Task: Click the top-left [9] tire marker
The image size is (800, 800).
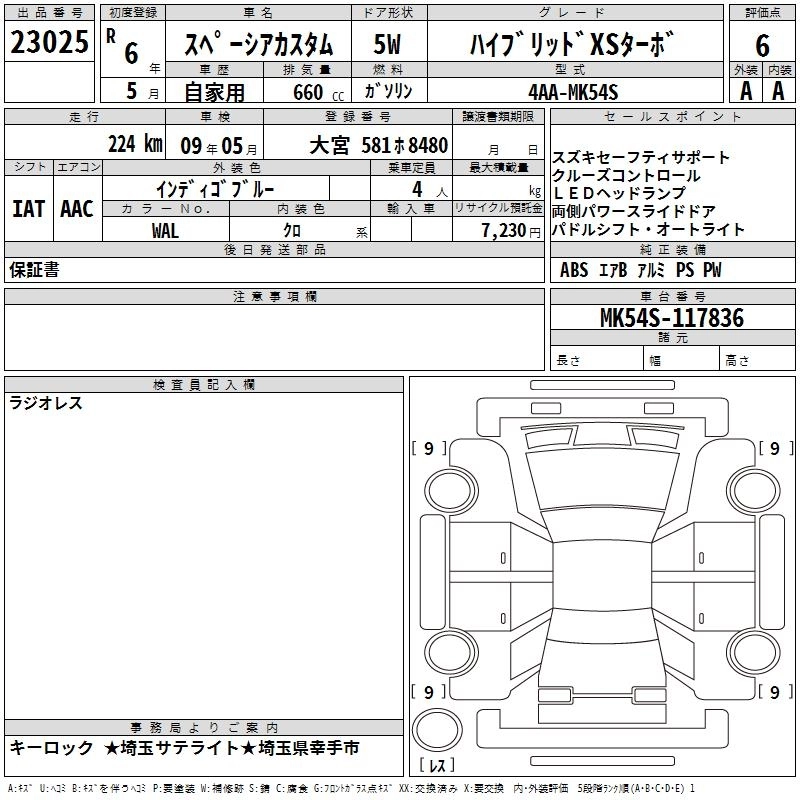Action: tap(428, 449)
